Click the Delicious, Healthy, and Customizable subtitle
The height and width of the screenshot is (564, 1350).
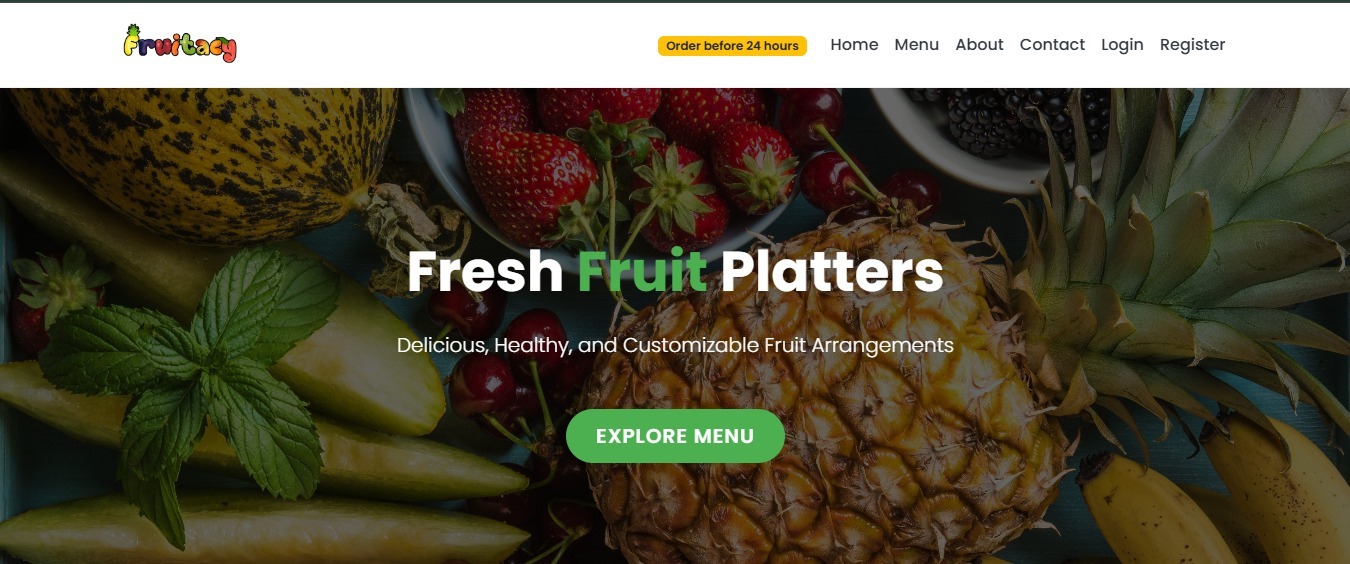[x=675, y=345]
